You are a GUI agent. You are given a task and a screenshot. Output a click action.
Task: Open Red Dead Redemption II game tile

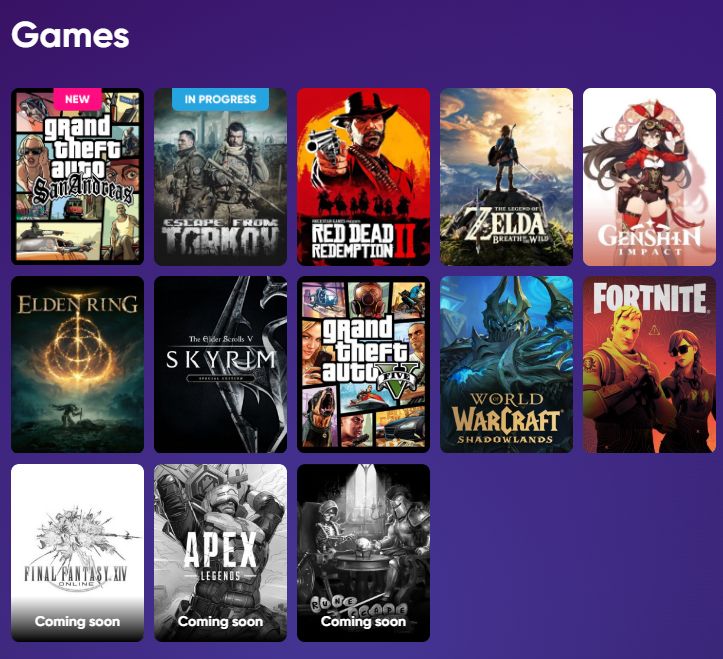click(363, 177)
